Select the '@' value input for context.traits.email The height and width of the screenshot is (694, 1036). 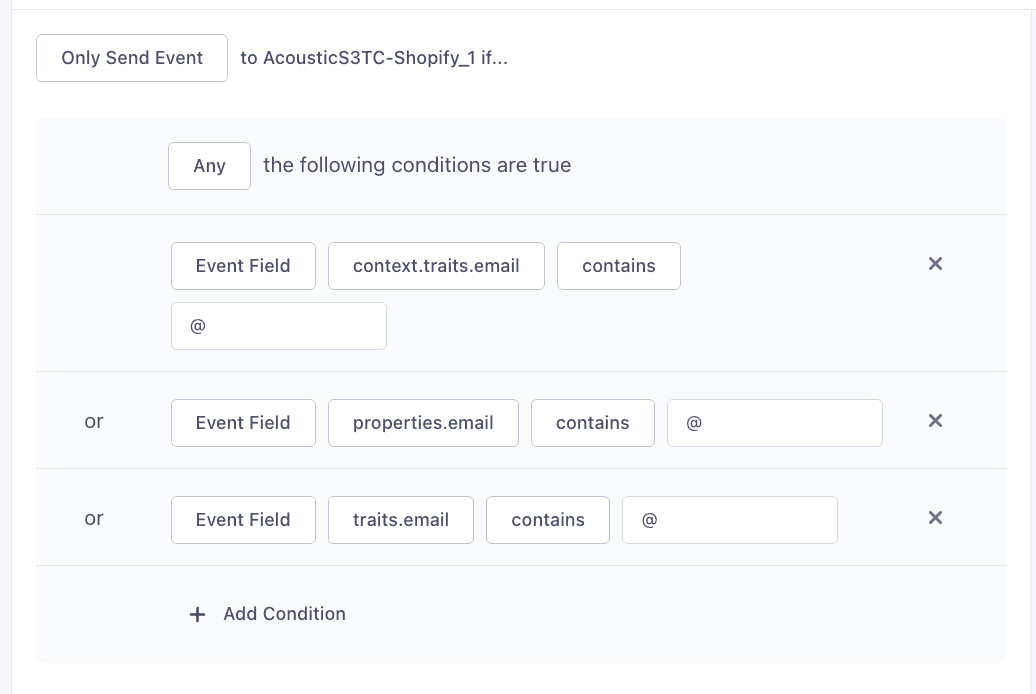click(279, 325)
